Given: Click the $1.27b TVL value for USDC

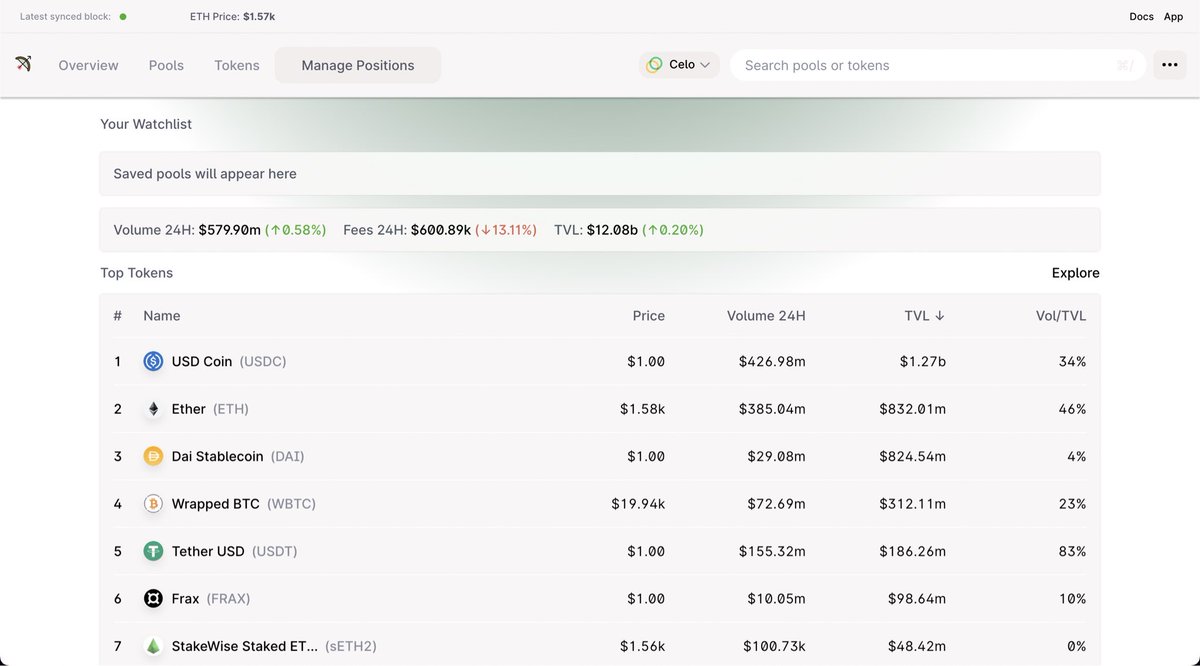Looking at the screenshot, I should pyautogui.click(x=921, y=361).
